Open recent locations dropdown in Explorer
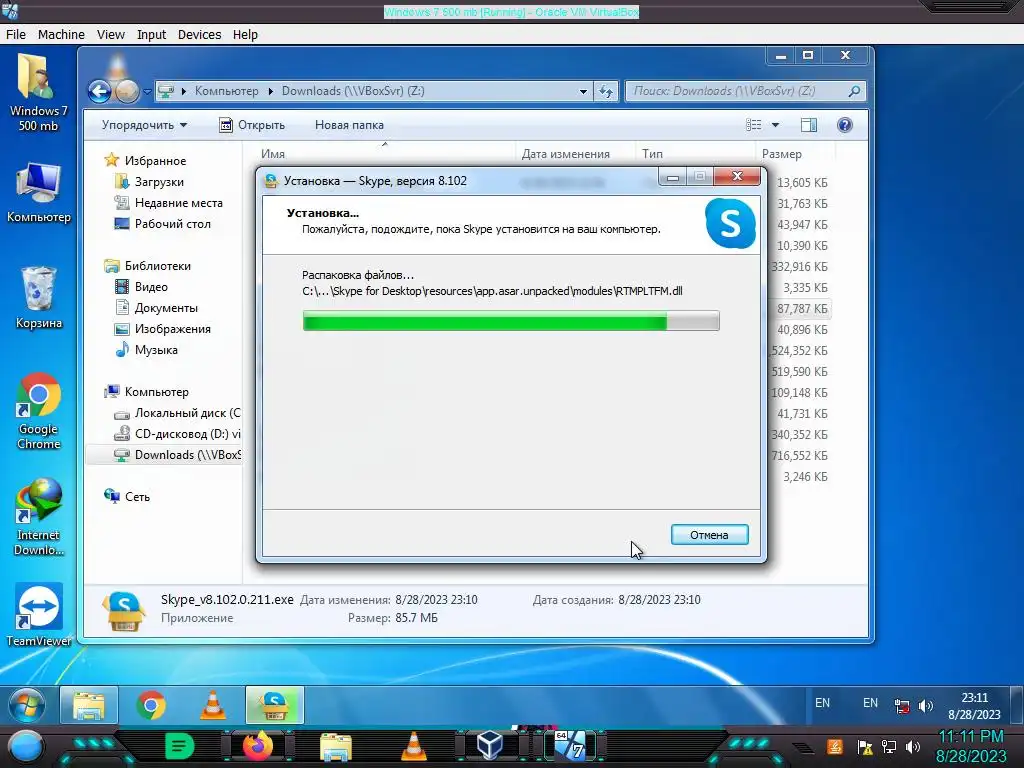The width and height of the screenshot is (1024, 768). point(148,91)
